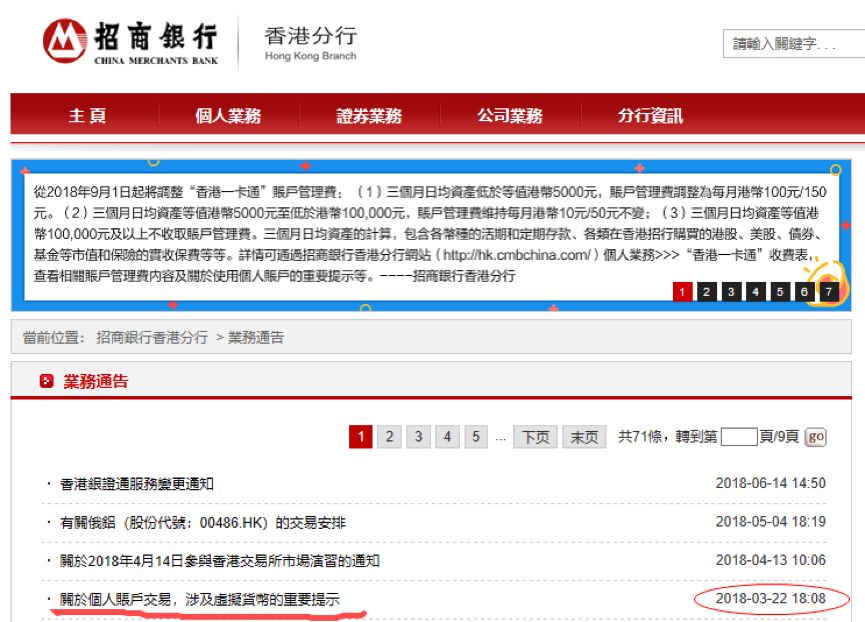
Task: Open the 分行資訊 menu
Action: 650,115
